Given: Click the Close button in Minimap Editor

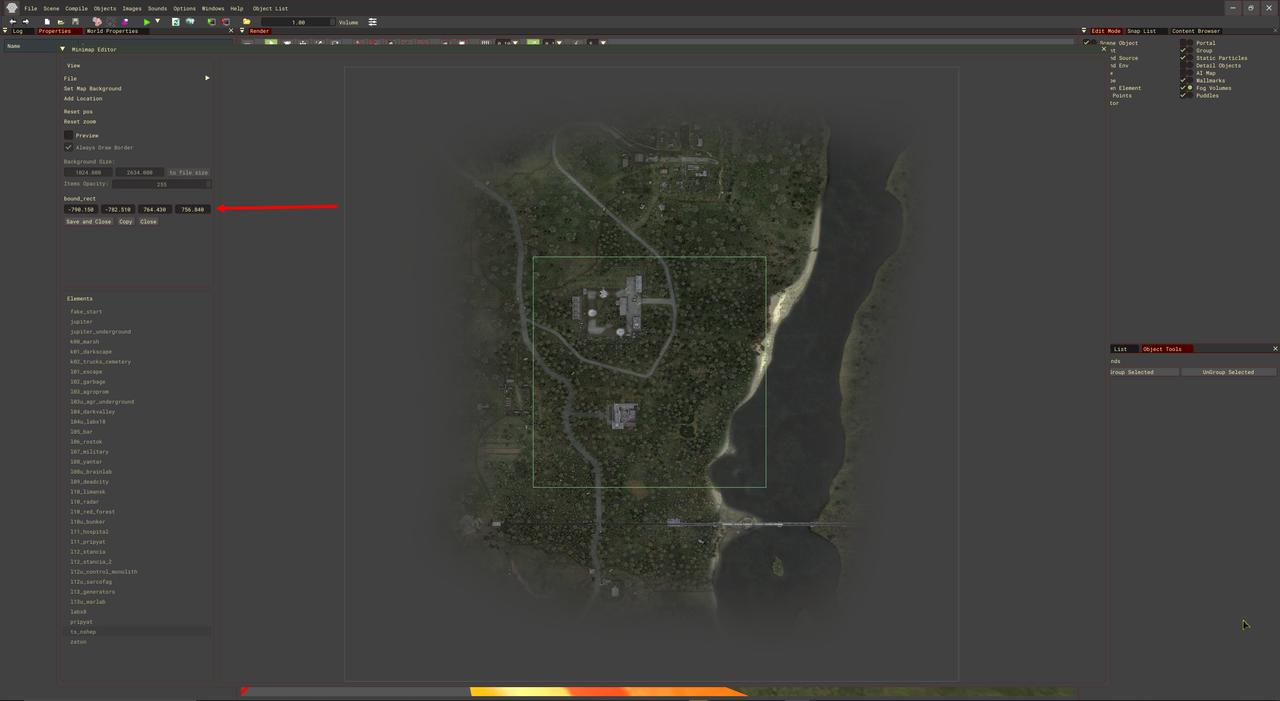Looking at the screenshot, I should (x=148, y=221).
